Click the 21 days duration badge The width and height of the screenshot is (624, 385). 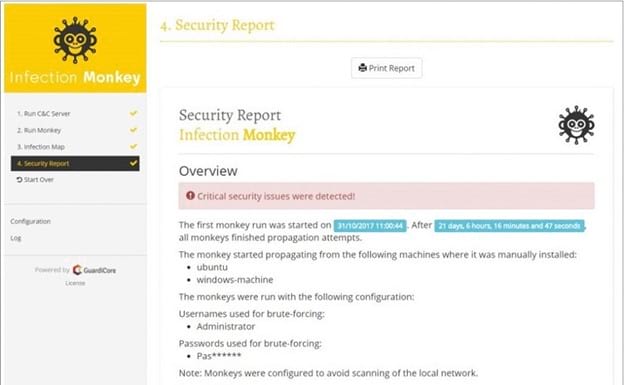point(509,226)
